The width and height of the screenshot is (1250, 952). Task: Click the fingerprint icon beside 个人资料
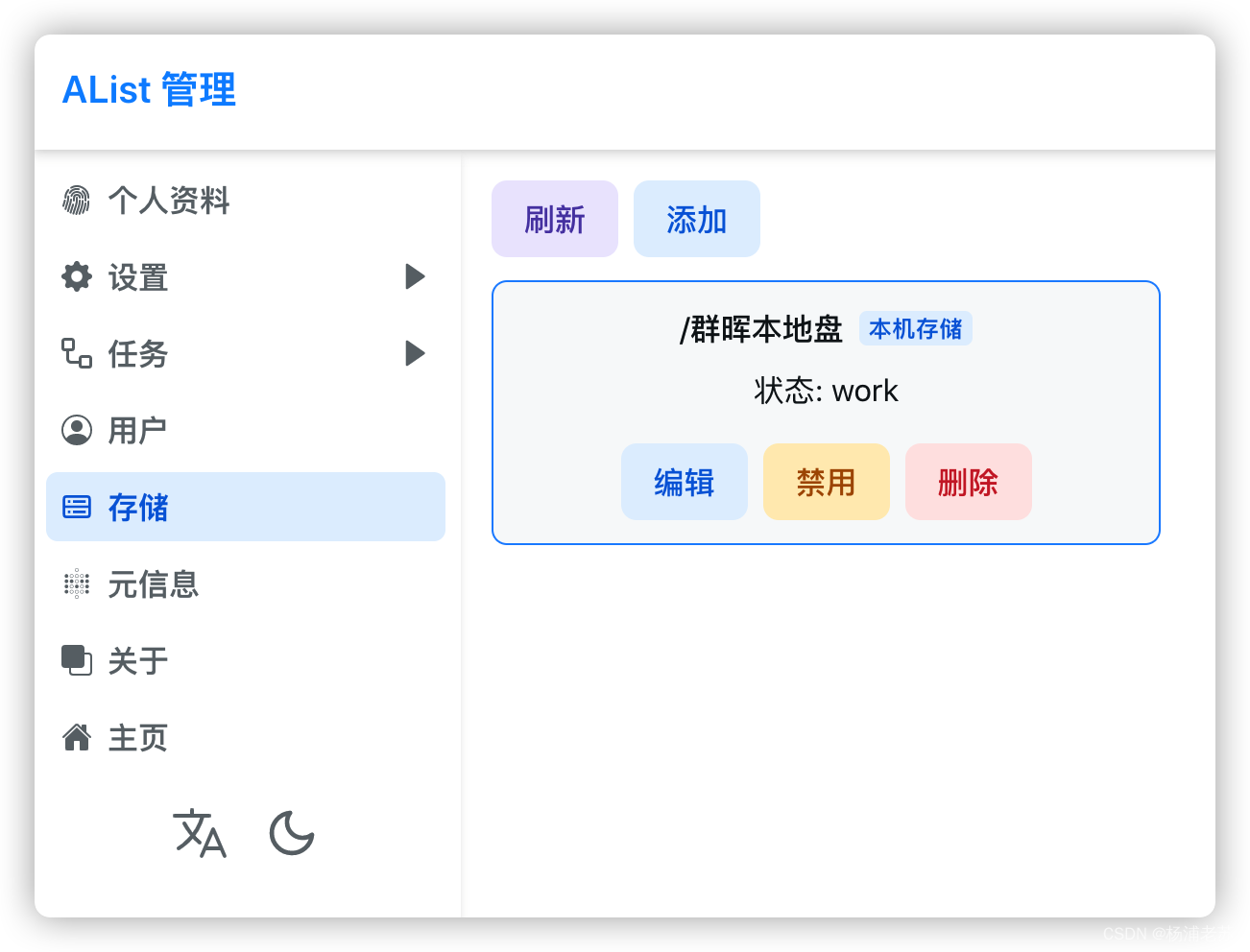(x=77, y=200)
